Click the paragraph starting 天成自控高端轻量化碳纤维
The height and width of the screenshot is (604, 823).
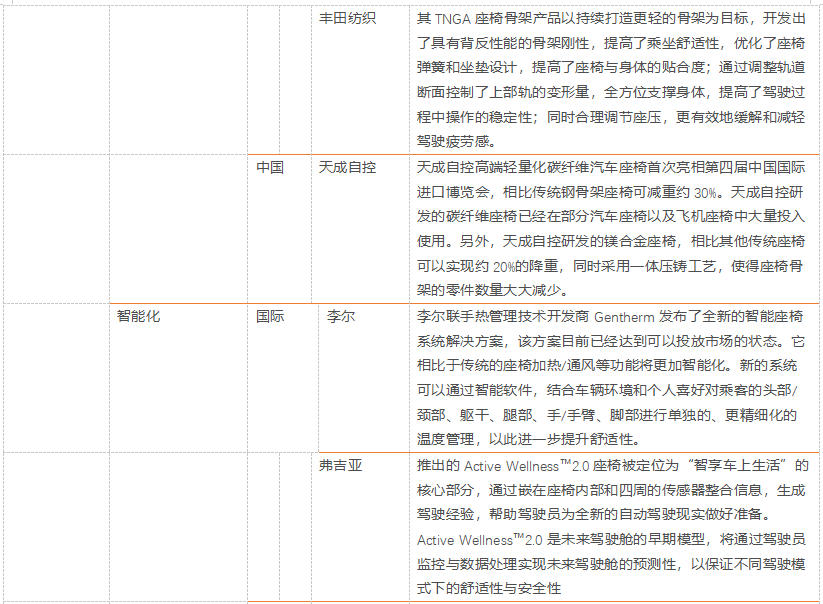(611, 228)
